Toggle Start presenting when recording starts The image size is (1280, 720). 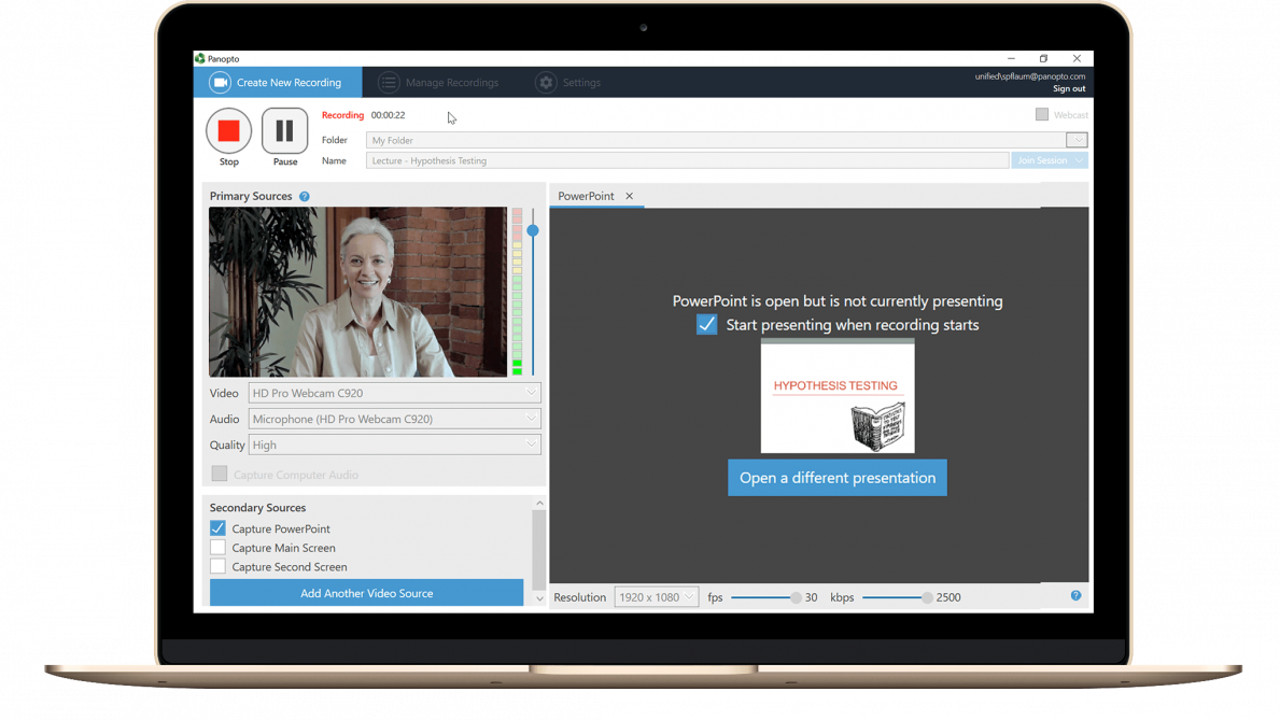click(x=706, y=325)
